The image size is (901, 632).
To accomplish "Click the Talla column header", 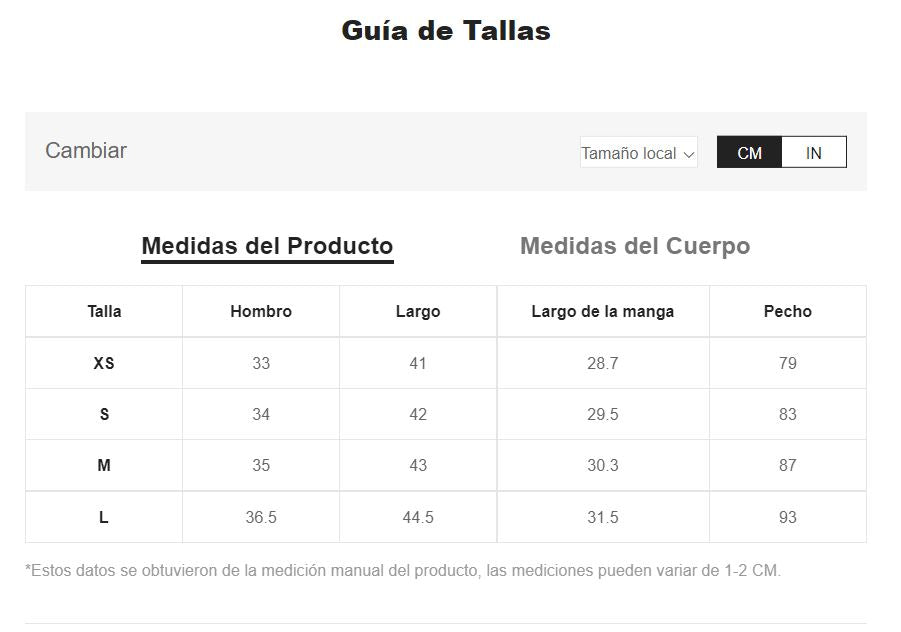I will pos(104,311).
